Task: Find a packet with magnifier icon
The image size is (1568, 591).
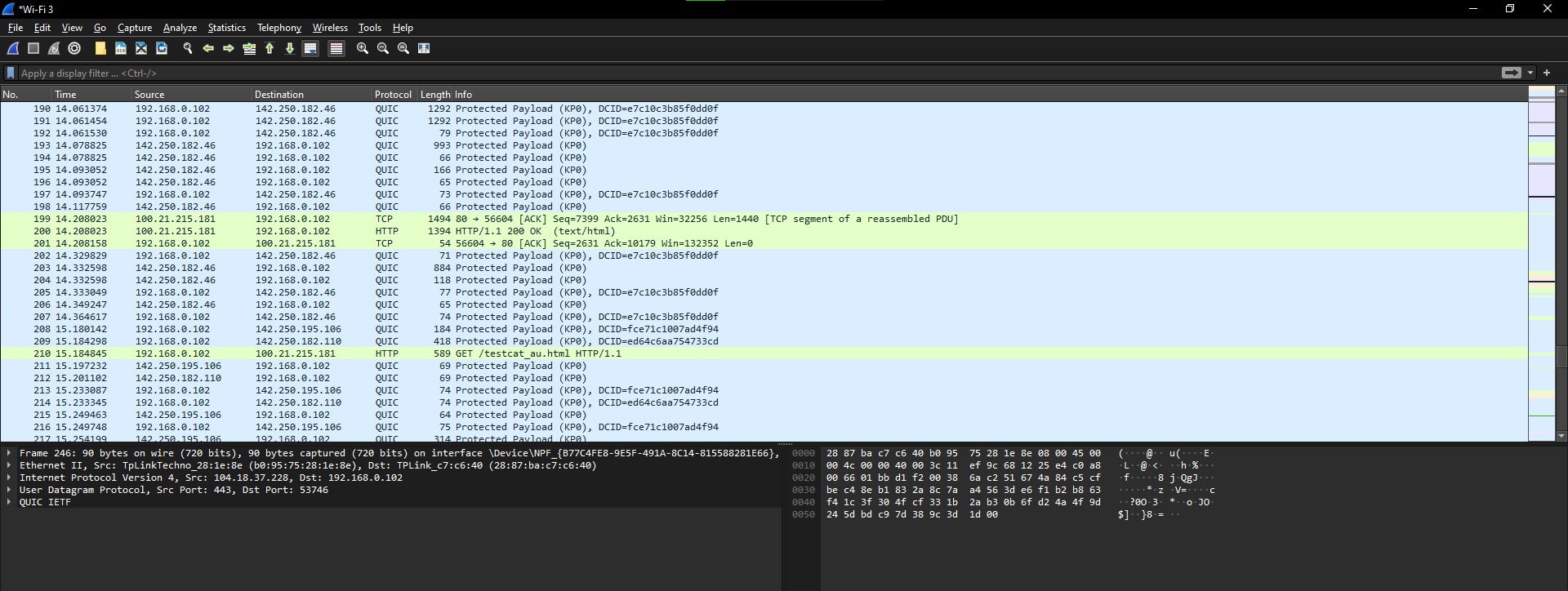Action: pos(188,49)
